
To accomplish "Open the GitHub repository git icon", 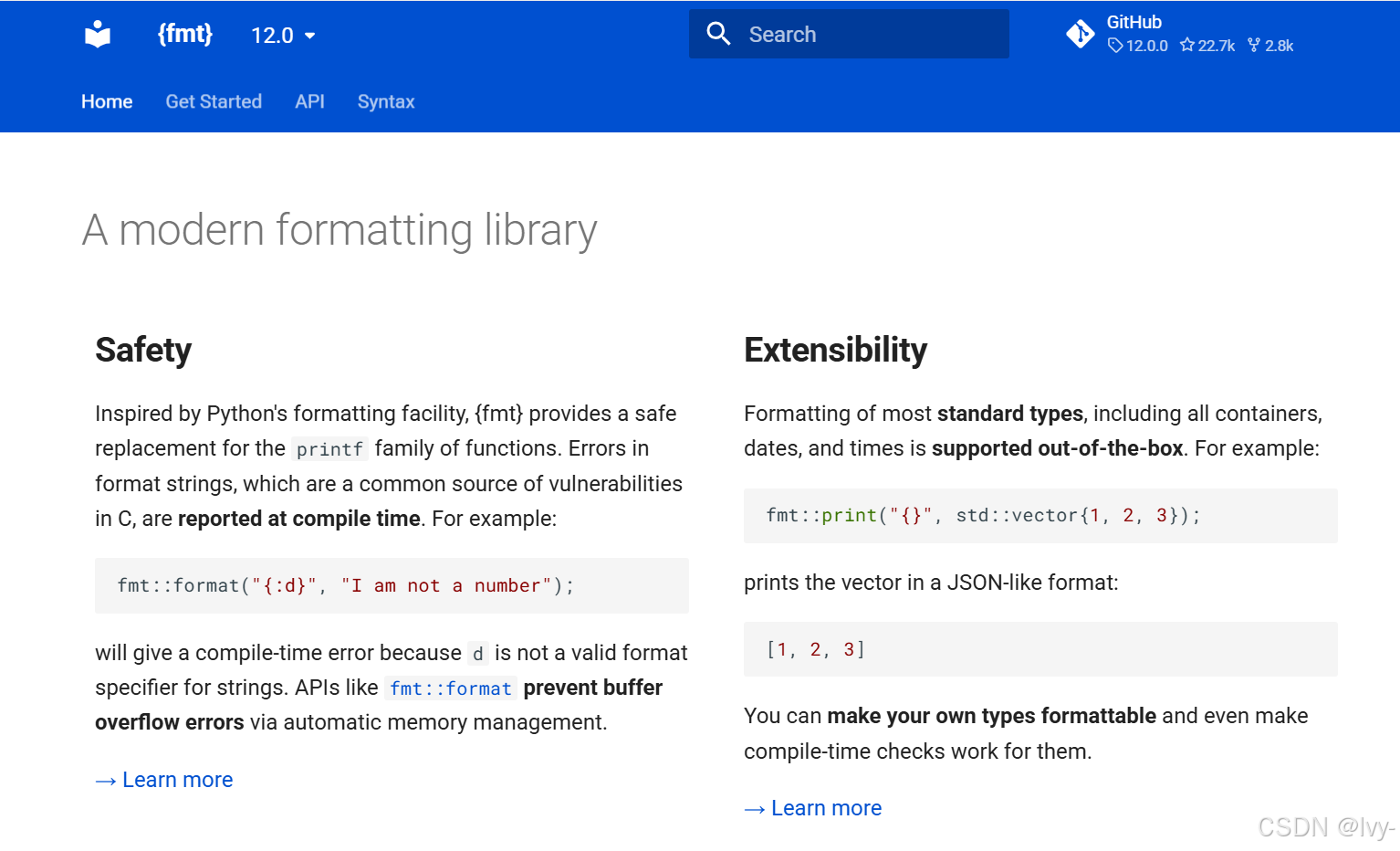I will pos(1081,34).
